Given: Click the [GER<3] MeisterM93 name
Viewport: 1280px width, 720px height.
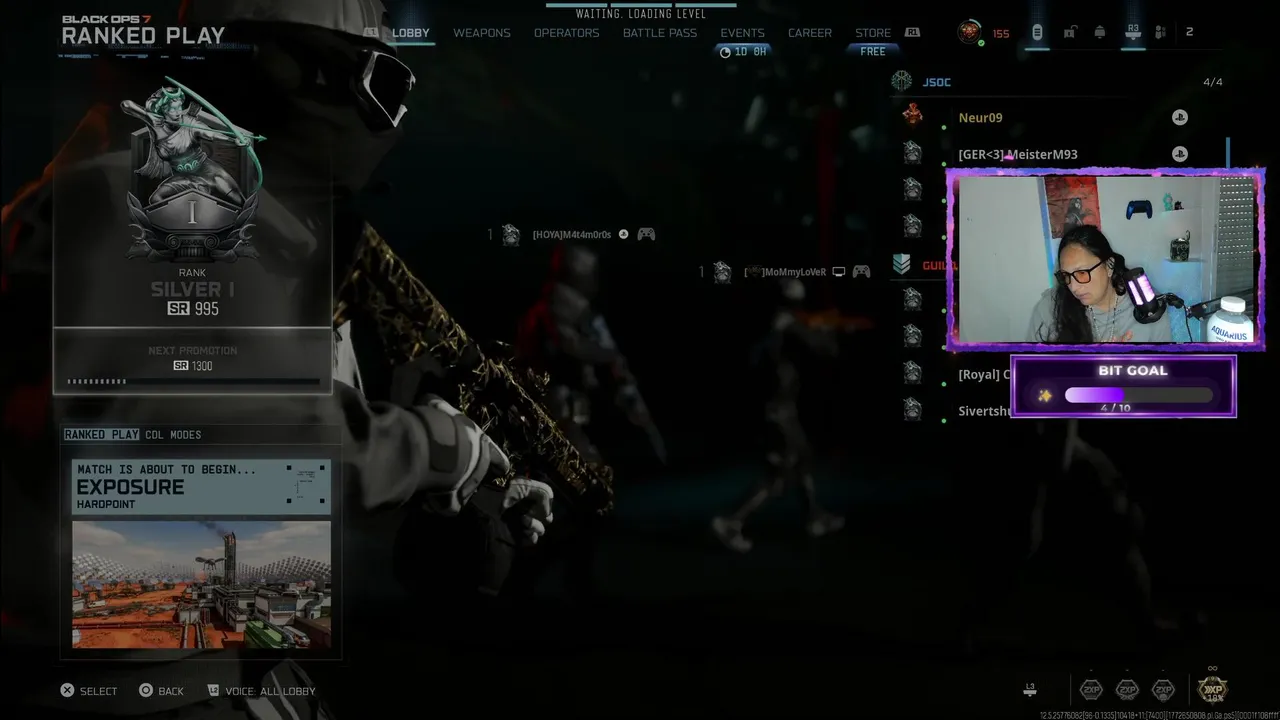Looking at the screenshot, I should click(1018, 155).
